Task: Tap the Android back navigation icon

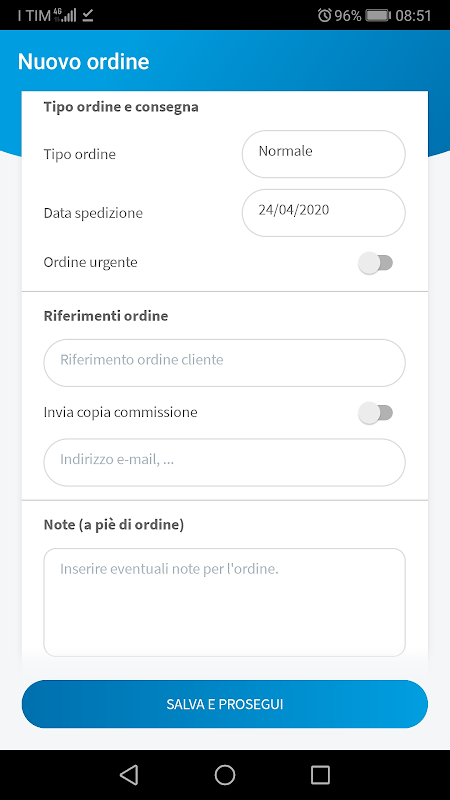Action: tap(129, 774)
